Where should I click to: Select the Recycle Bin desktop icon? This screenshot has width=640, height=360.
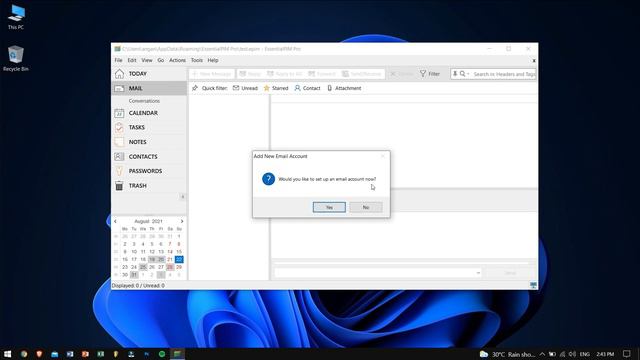16,58
